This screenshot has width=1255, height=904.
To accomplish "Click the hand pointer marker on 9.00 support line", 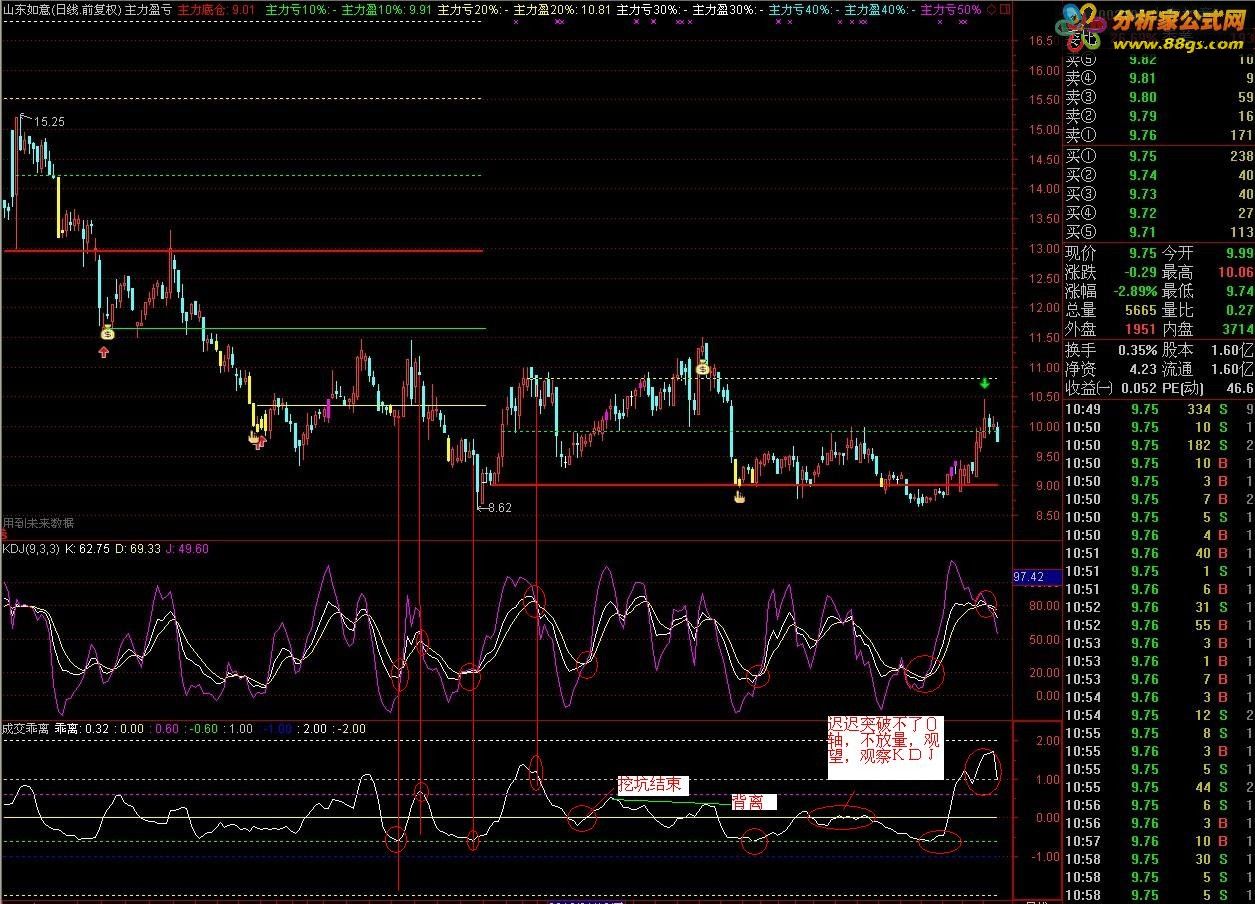I will click(x=740, y=496).
